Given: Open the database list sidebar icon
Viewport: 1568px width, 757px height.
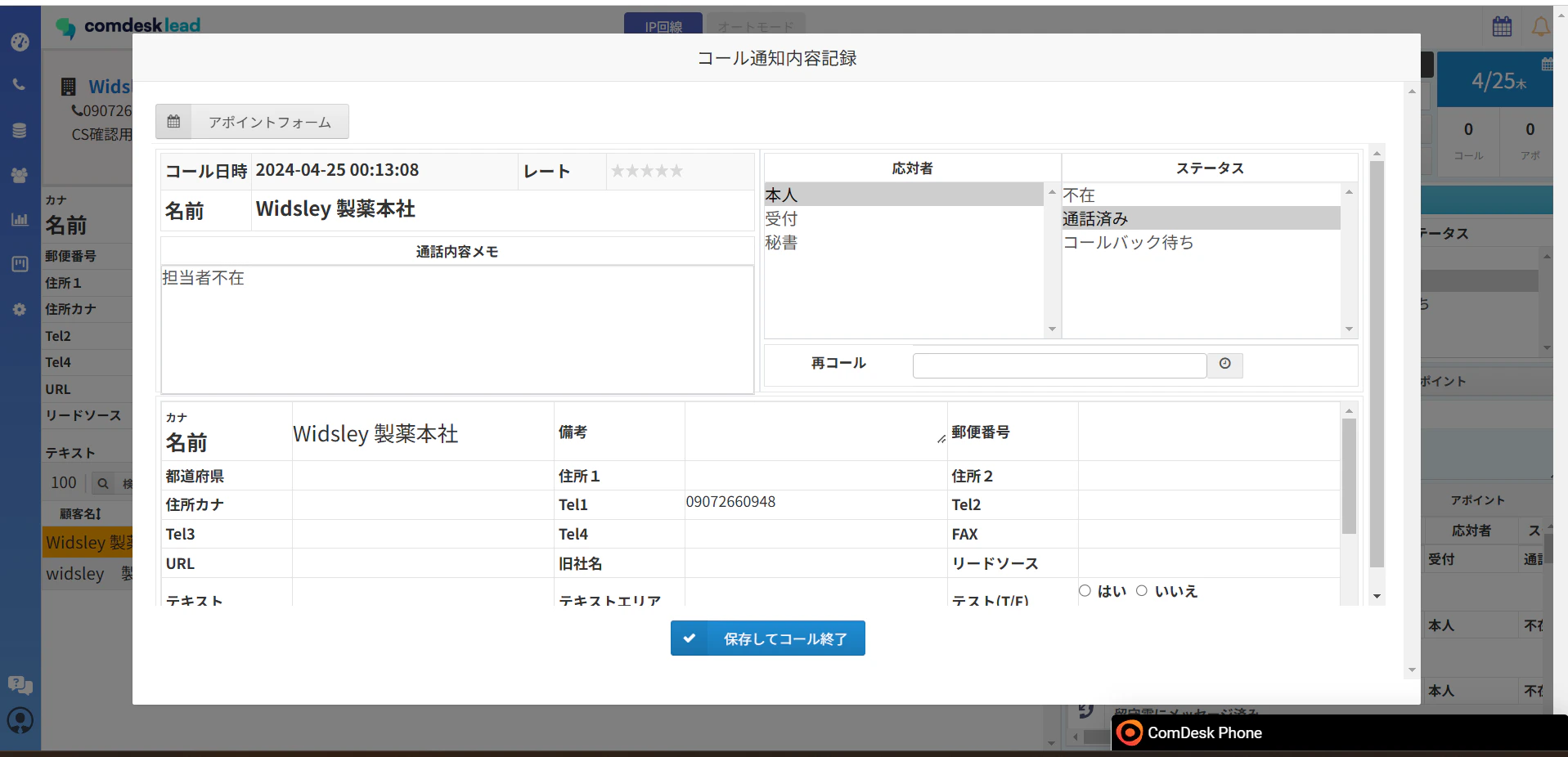Looking at the screenshot, I should coord(20,130).
